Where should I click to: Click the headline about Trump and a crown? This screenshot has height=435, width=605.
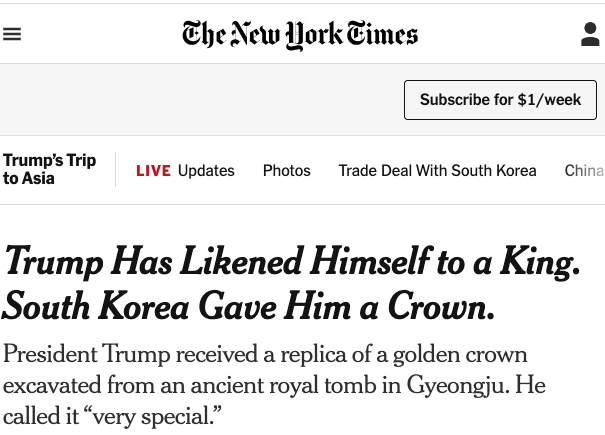pyautogui.click(x=290, y=284)
